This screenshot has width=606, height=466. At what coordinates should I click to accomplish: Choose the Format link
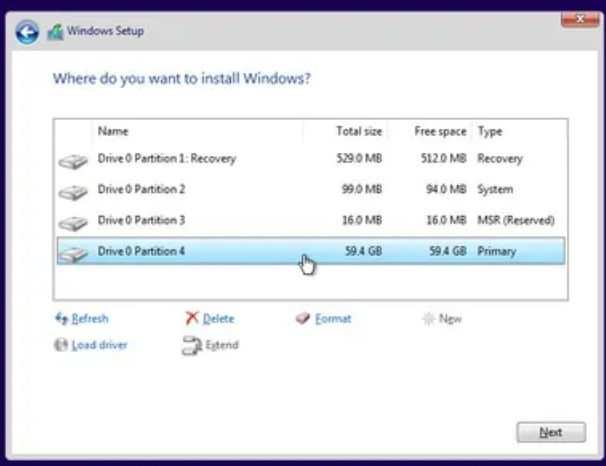pyautogui.click(x=333, y=319)
